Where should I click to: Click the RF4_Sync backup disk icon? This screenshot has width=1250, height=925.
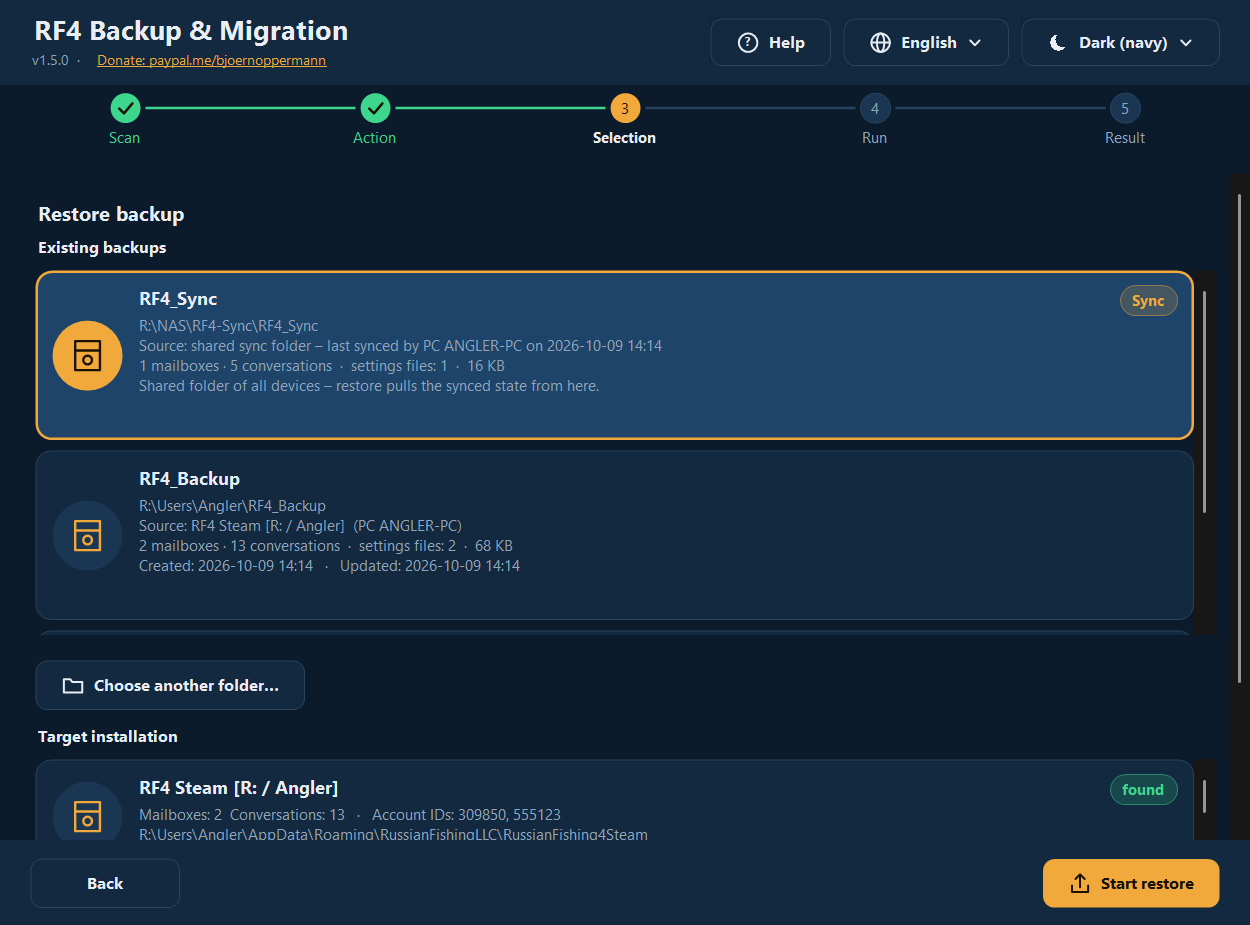[88, 355]
